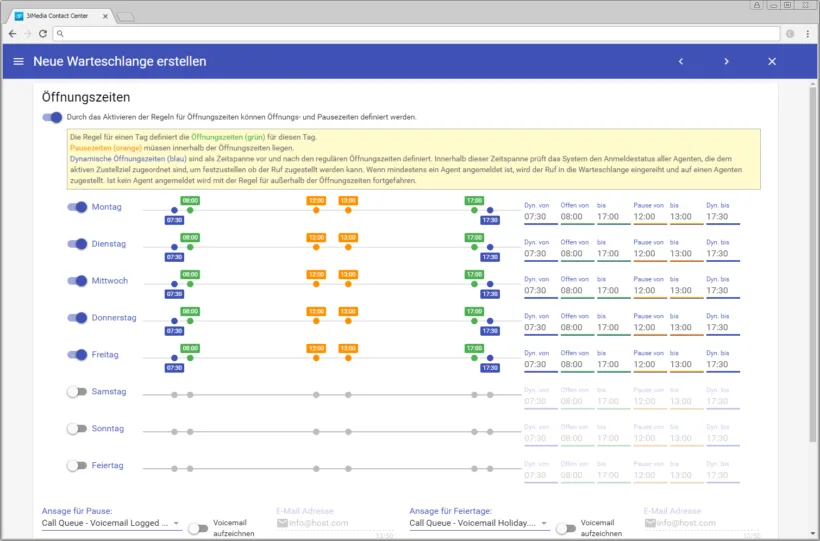Click Montag green 17:00 slider handle
This screenshot has height=541, width=820.
[474, 210]
